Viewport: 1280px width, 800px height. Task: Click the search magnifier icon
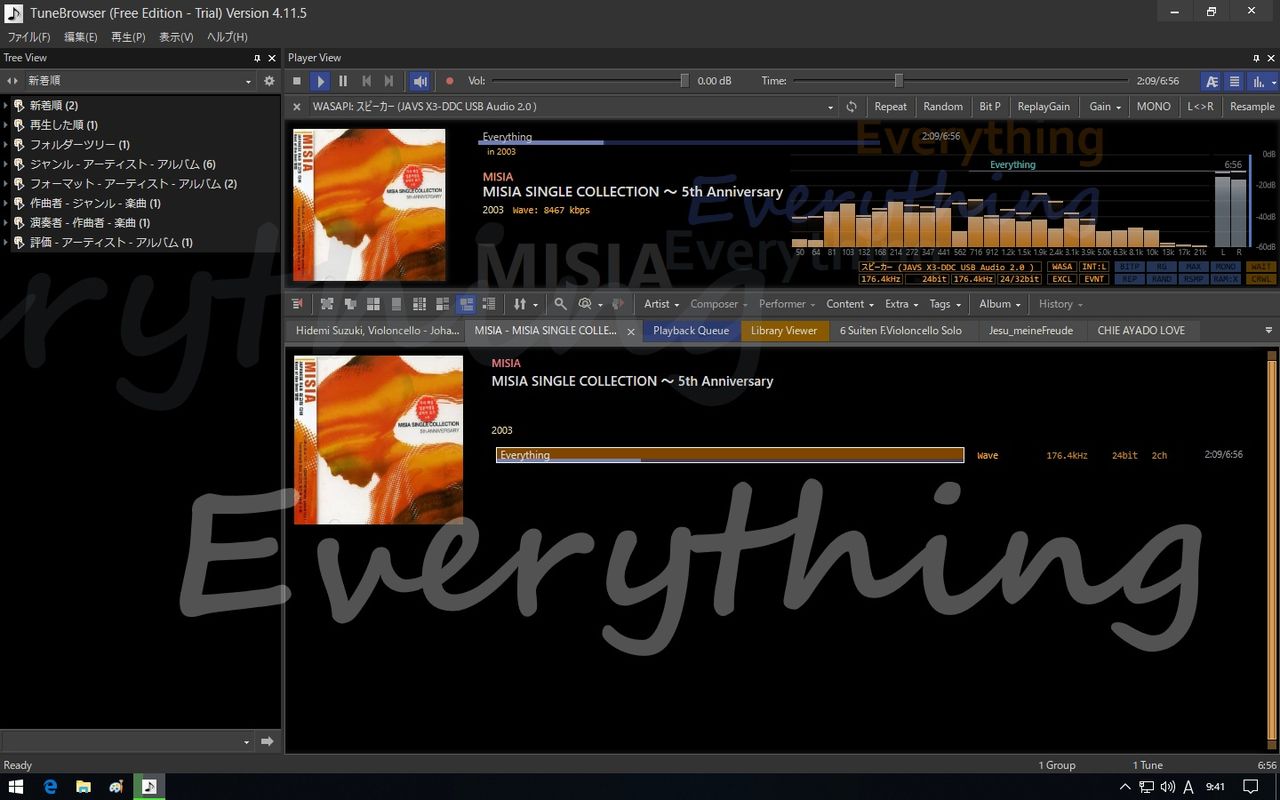[x=560, y=304]
